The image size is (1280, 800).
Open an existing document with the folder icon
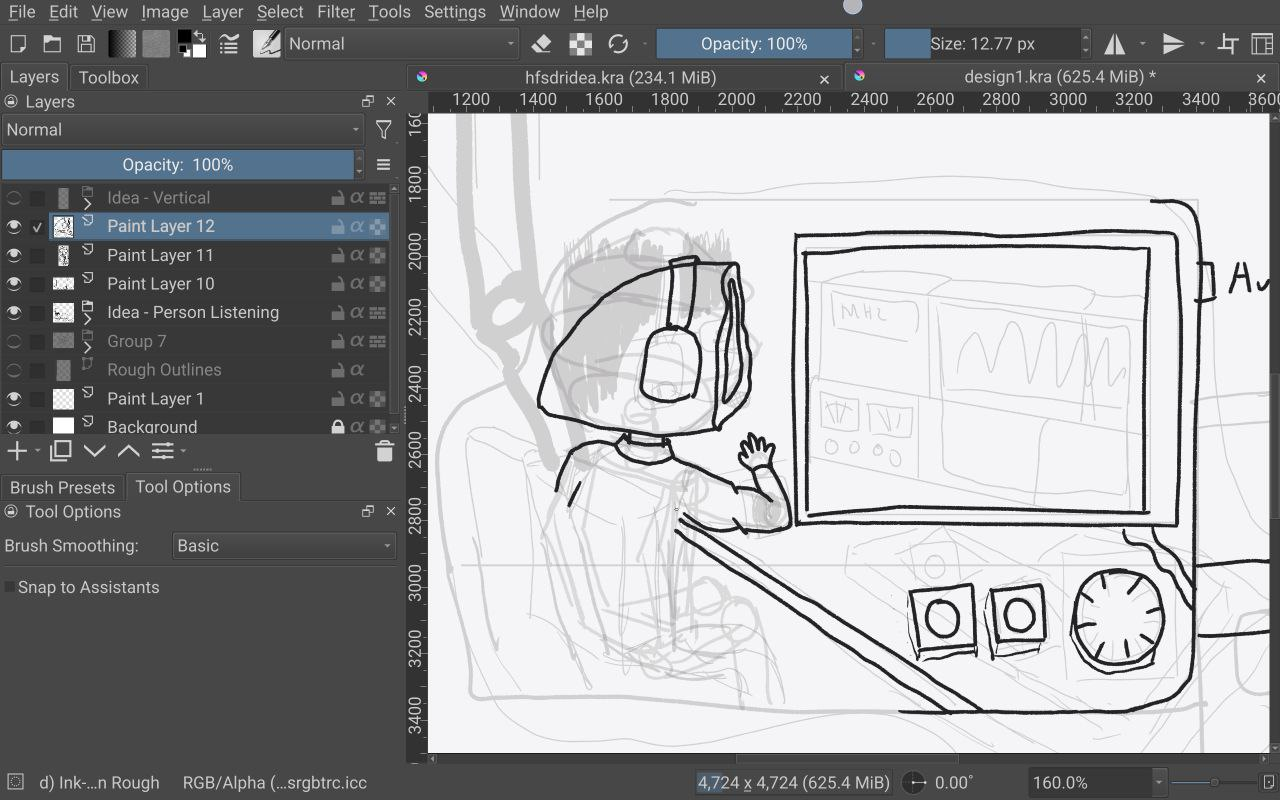point(51,44)
